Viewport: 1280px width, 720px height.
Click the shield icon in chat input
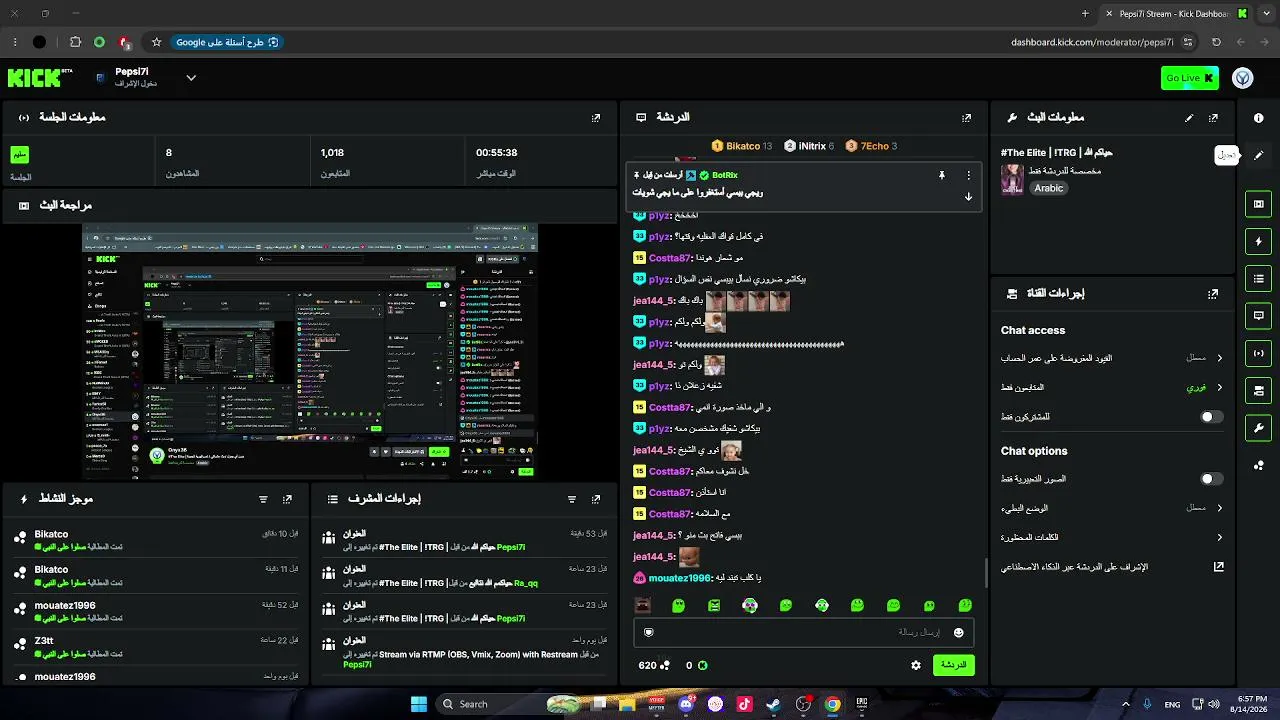click(x=648, y=632)
